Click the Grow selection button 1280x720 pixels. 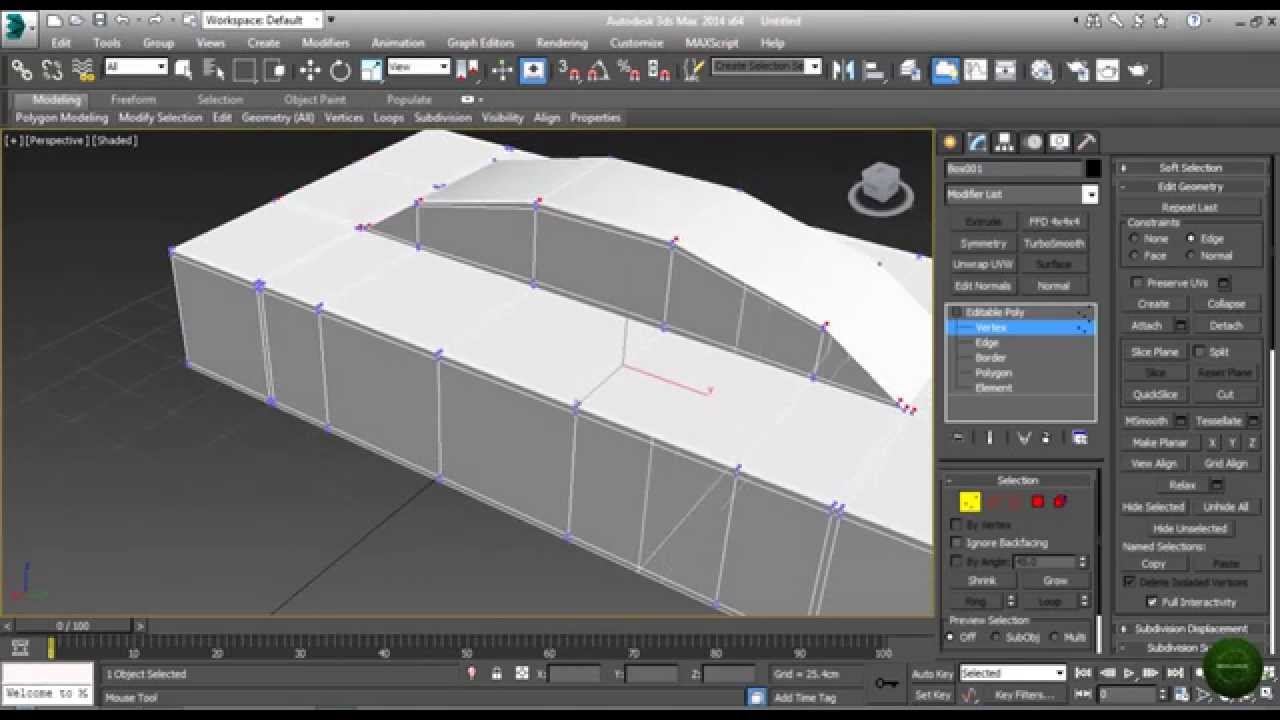1056,581
